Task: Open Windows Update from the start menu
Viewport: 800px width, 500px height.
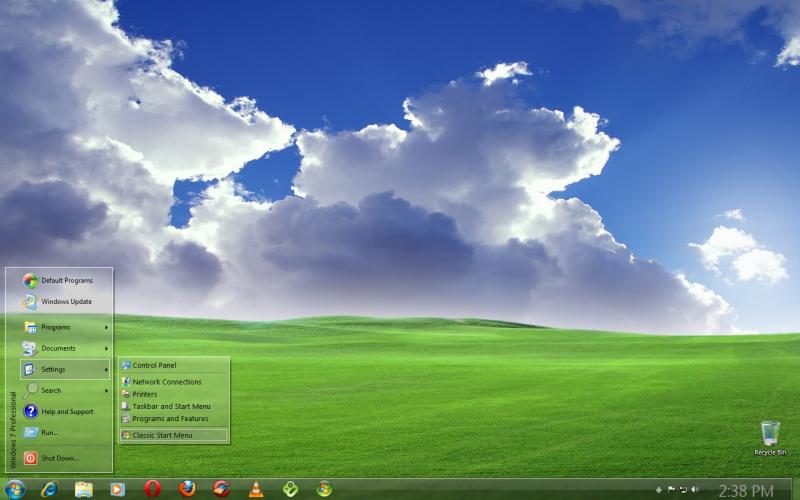Action: click(x=65, y=302)
